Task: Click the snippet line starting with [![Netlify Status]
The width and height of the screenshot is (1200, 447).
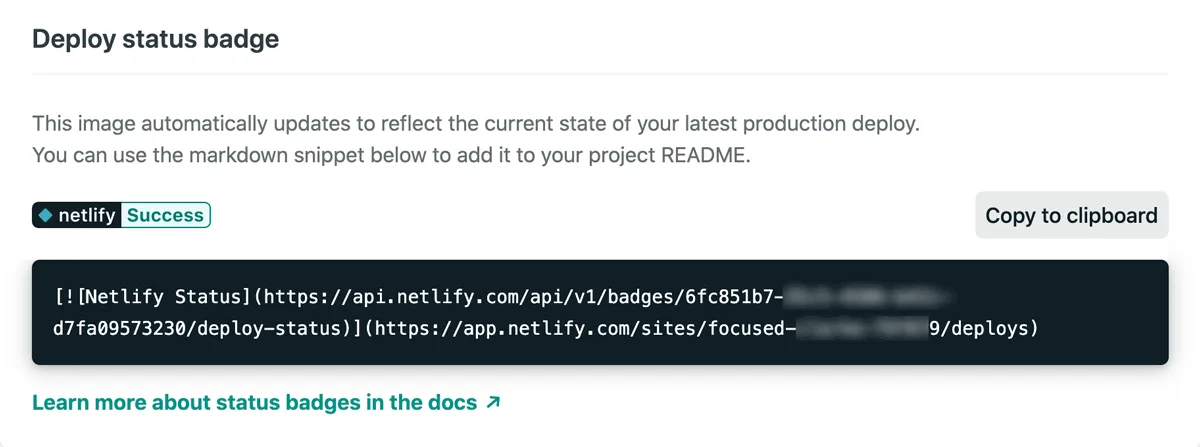Action: coord(503,297)
